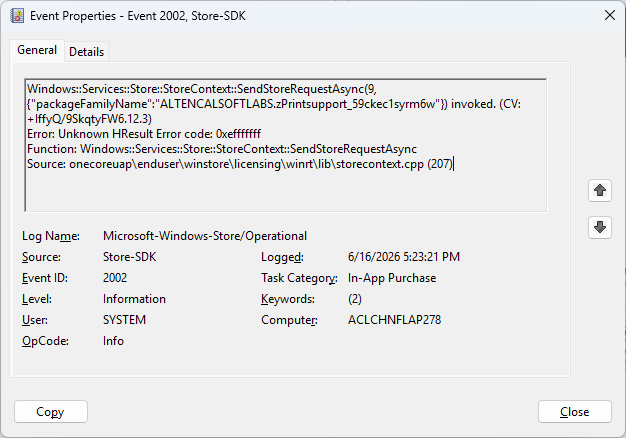Image resolution: width=626 pixels, height=438 pixels.
Task: Click the User value SYSTEM
Action: (x=124, y=320)
